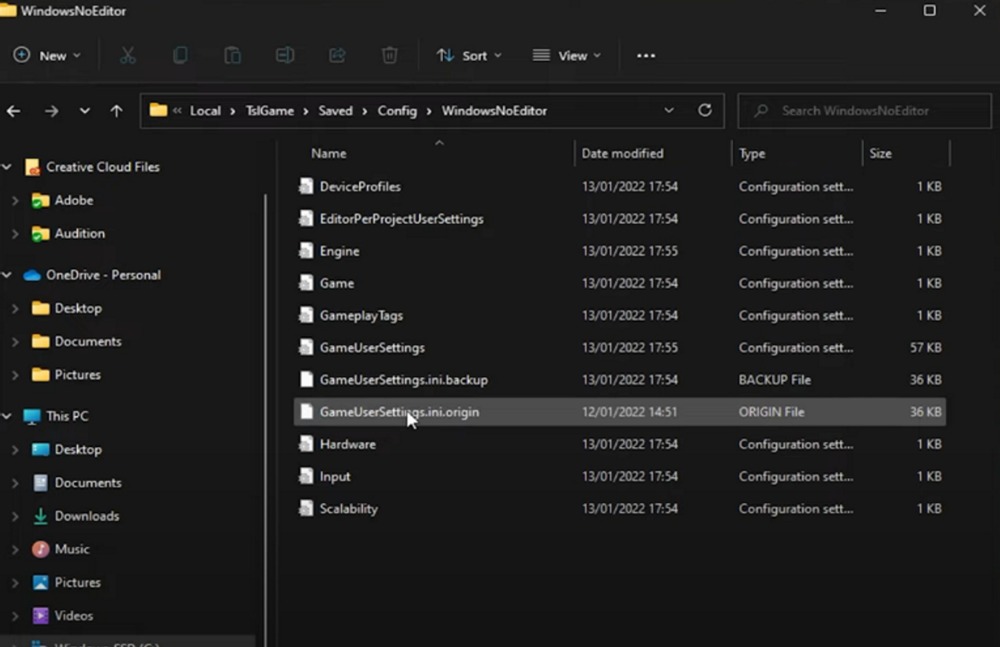Click Saved in the address breadcrumb

[335, 111]
